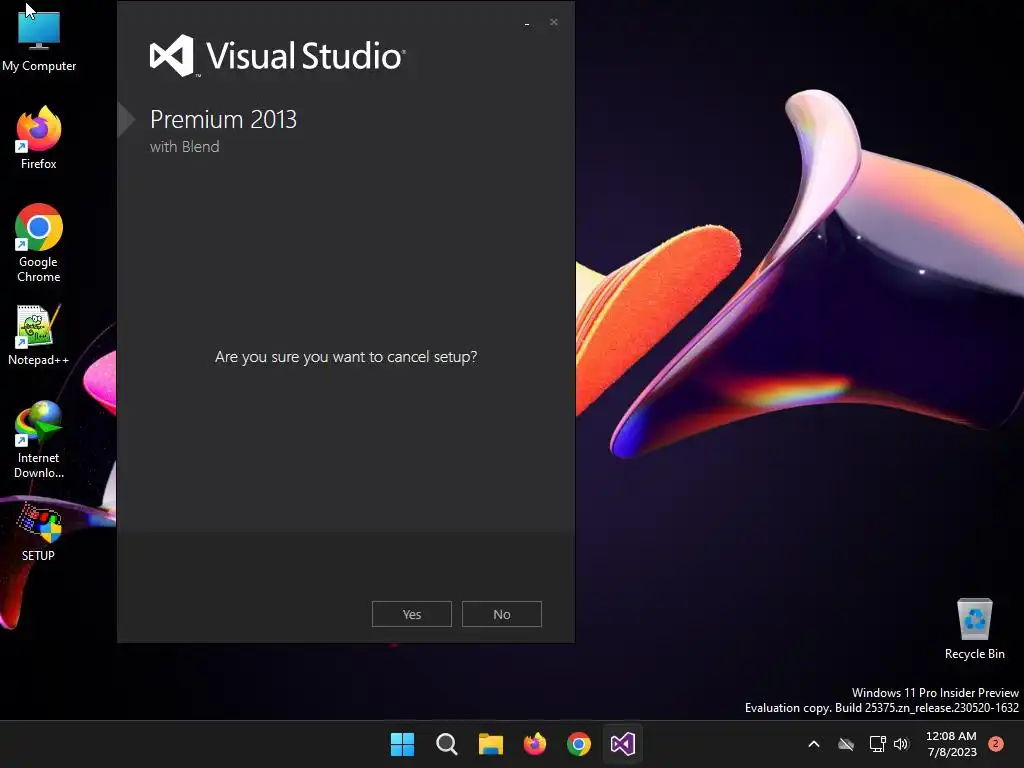Viewport: 1024px width, 768px height.
Task: Confirm cancel by clicking Yes
Action: [411, 614]
